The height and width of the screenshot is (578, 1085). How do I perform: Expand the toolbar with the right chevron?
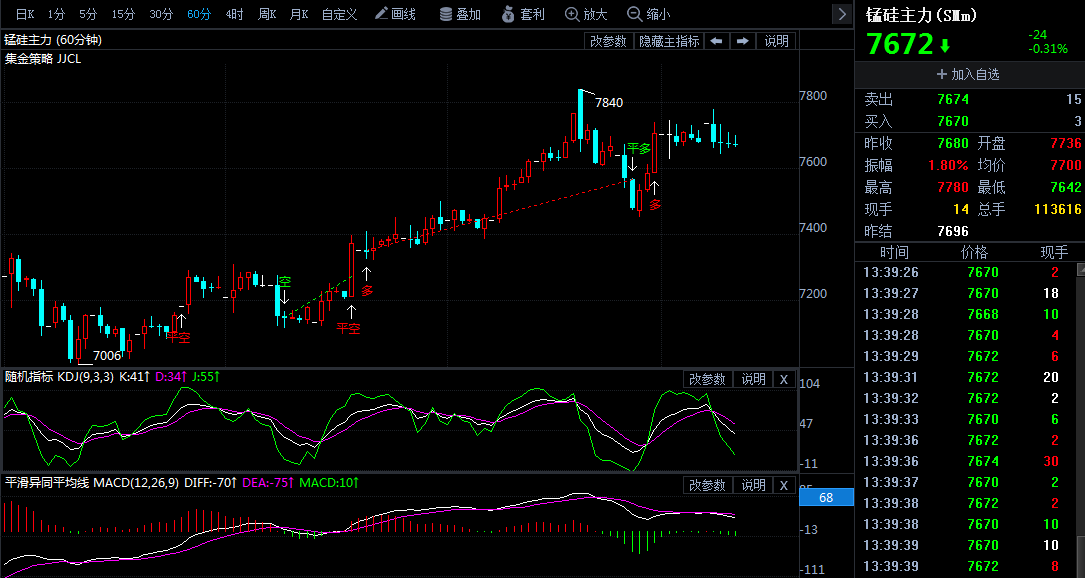[x=841, y=14]
